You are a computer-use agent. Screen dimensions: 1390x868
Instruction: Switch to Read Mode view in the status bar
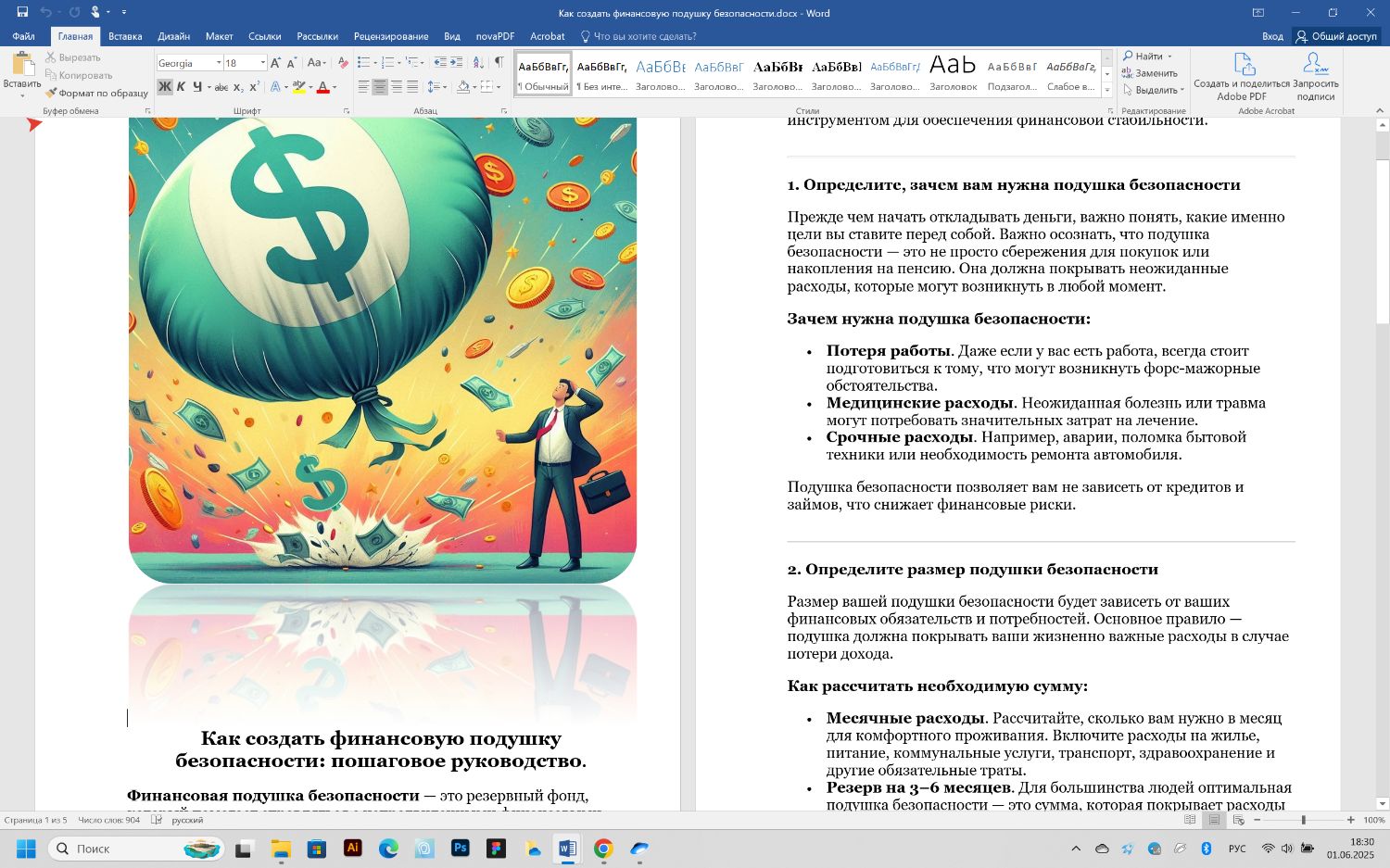1190,820
